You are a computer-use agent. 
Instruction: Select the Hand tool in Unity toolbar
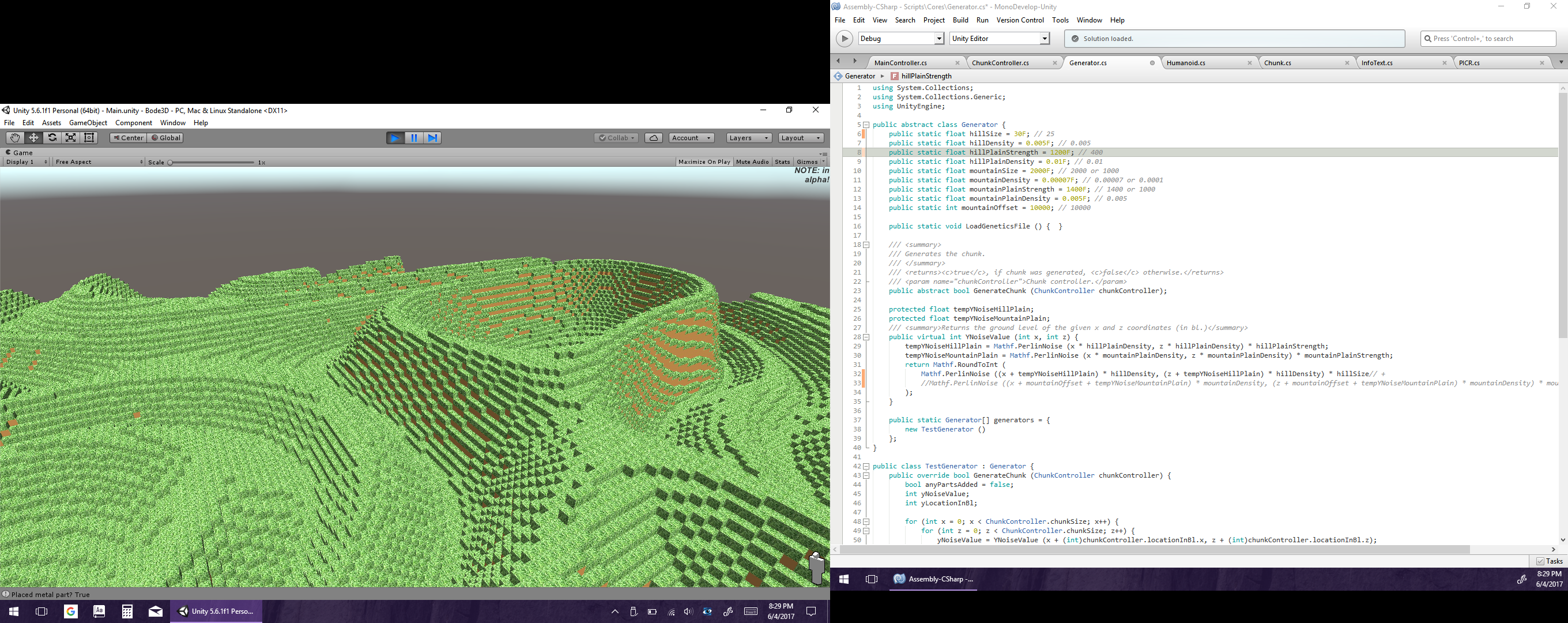(14, 138)
